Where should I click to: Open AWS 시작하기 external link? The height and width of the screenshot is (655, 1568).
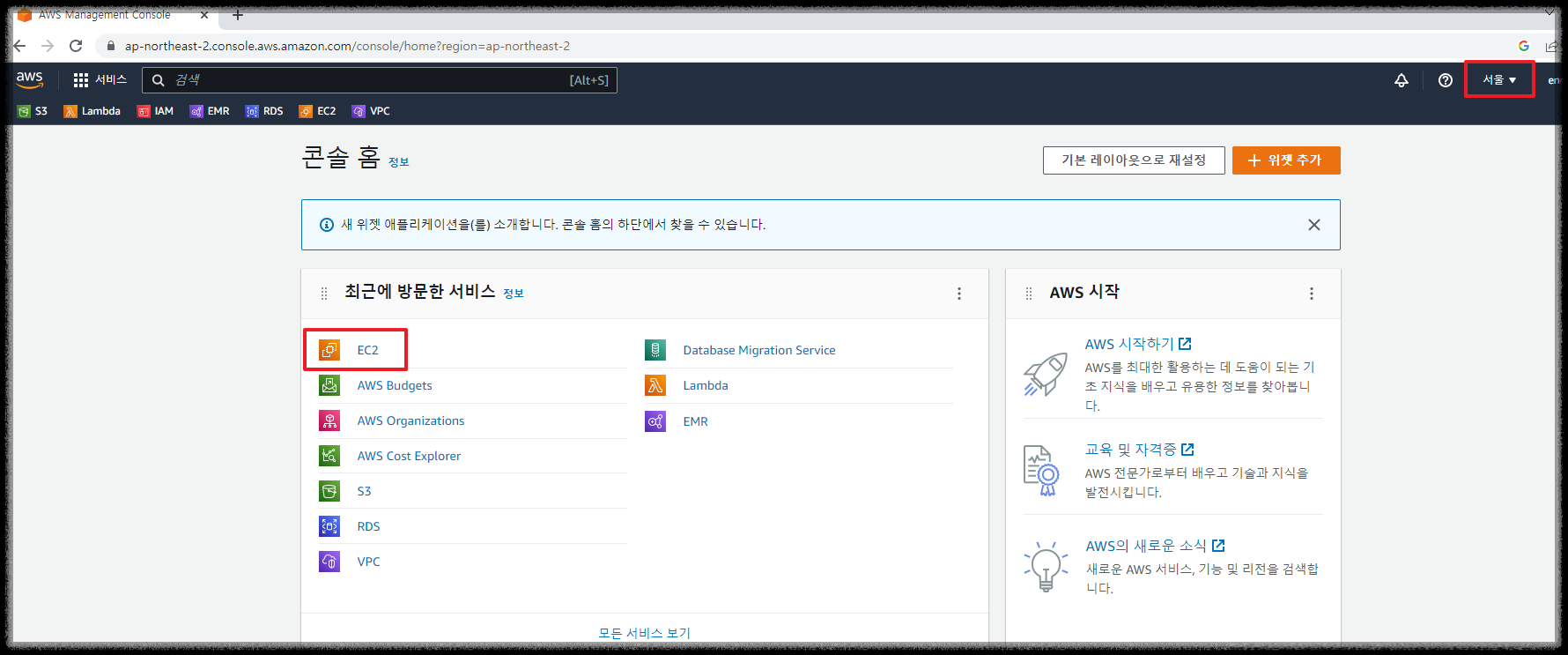click(x=1138, y=344)
